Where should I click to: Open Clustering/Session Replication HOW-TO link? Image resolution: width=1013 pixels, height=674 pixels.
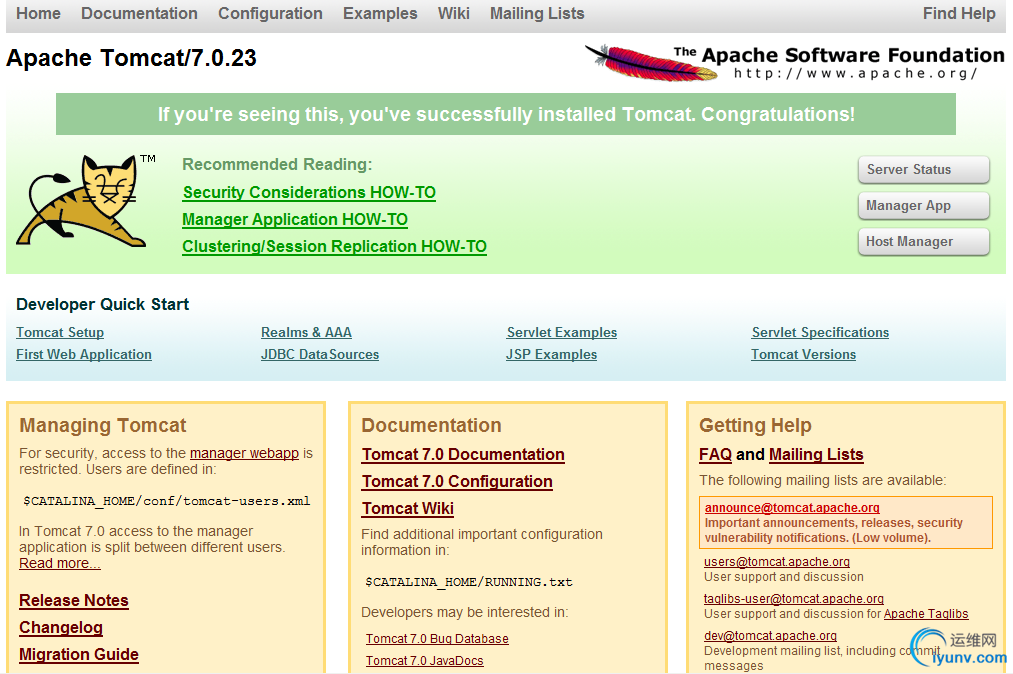334,247
